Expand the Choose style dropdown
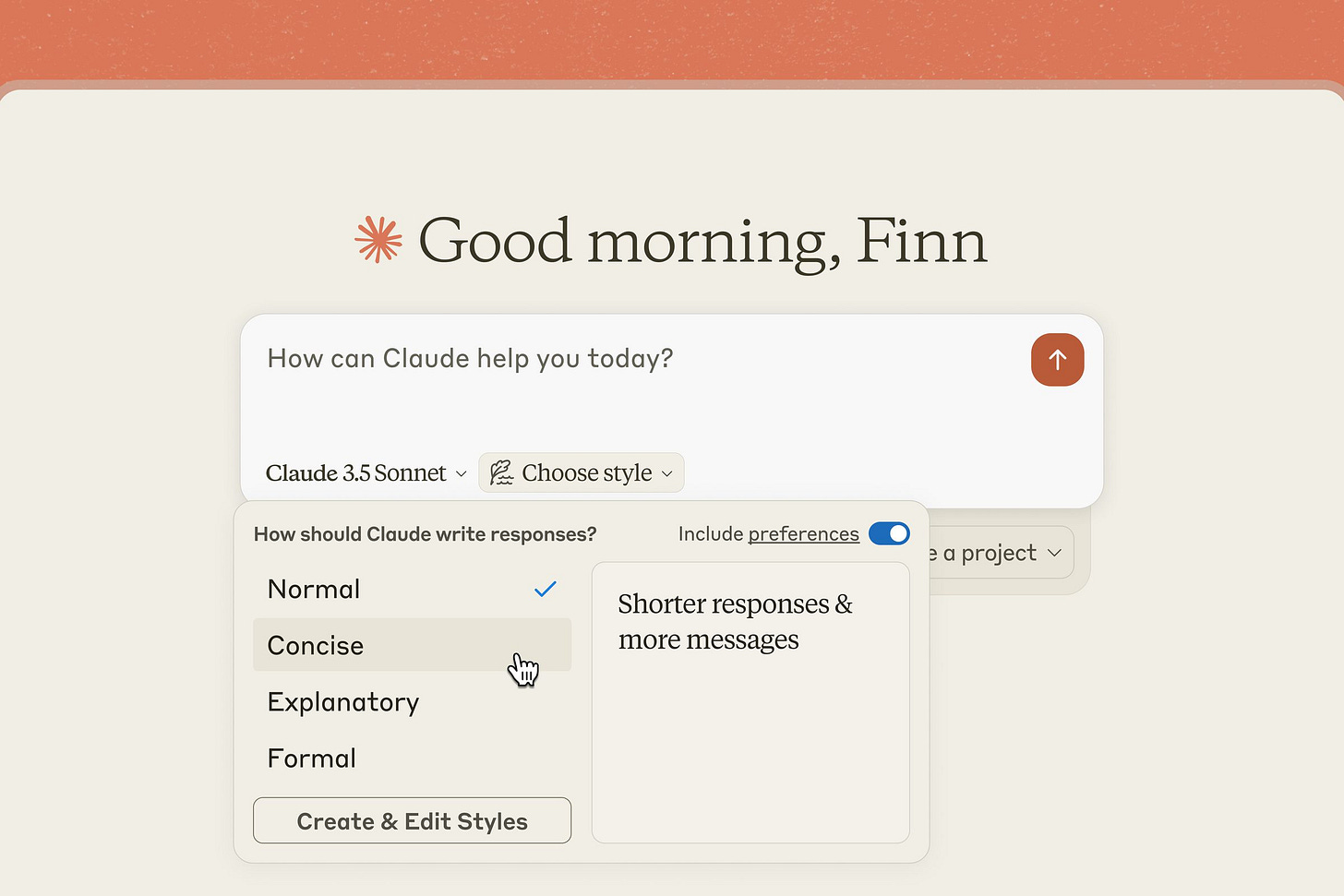This screenshot has width=1344, height=896. tap(581, 472)
